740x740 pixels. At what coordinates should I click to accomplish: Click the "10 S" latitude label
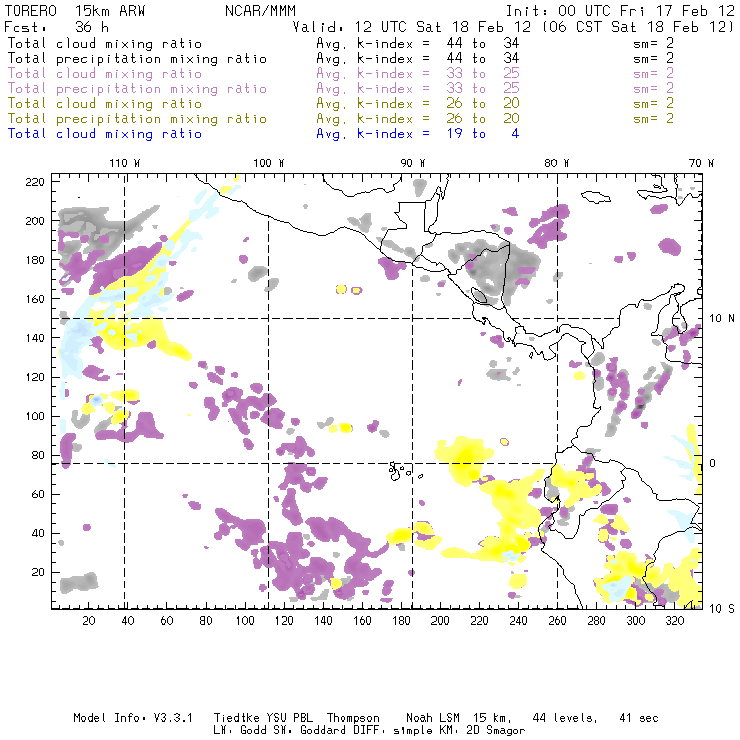point(722,608)
